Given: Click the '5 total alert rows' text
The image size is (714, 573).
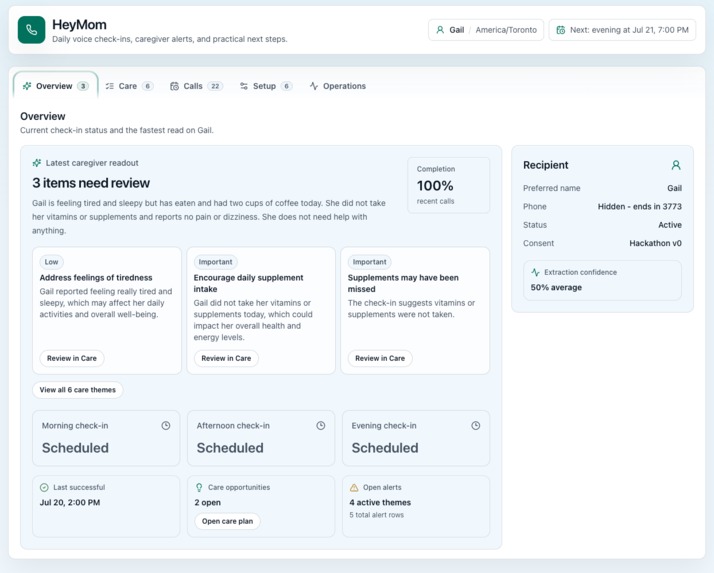Looking at the screenshot, I should click(377, 515).
